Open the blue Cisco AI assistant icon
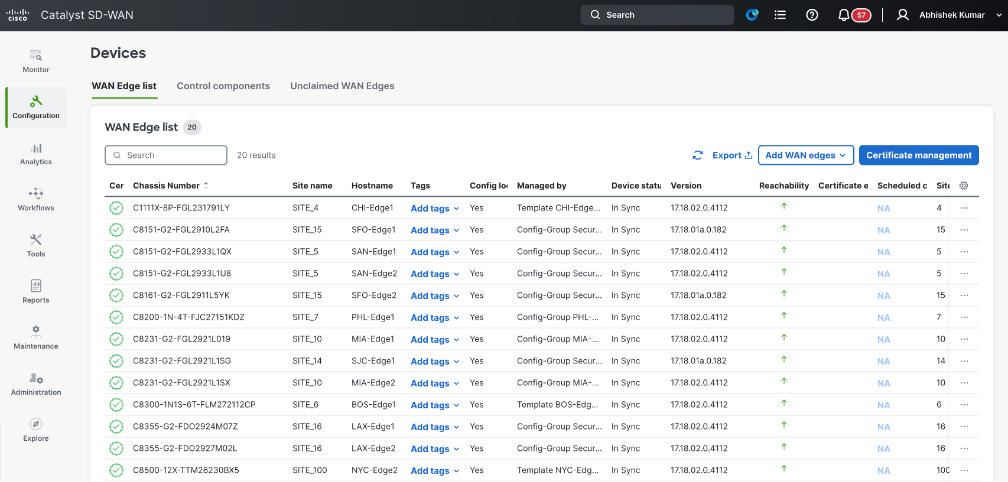Viewport: 1008px width, 482px height. [752, 15]
